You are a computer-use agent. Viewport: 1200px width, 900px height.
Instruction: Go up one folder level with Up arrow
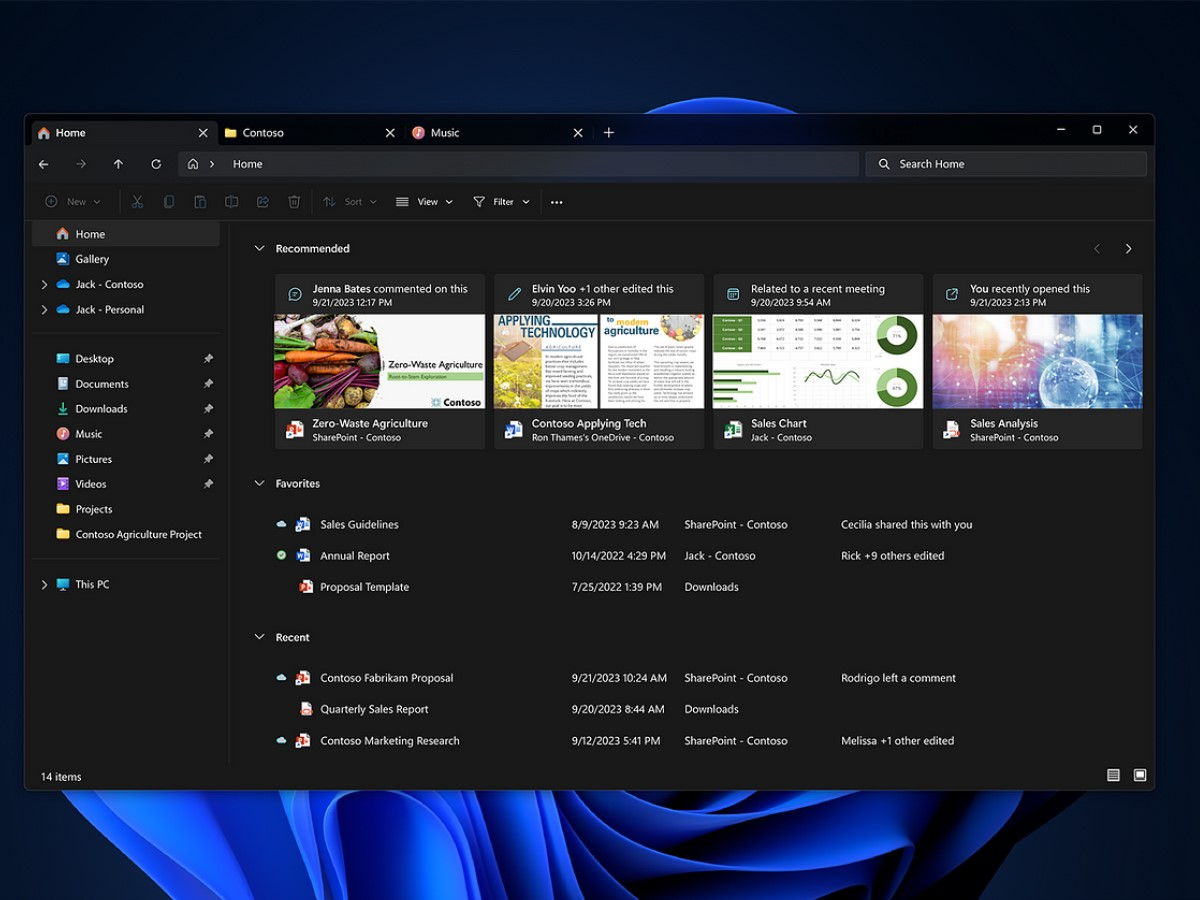[118, 164]
